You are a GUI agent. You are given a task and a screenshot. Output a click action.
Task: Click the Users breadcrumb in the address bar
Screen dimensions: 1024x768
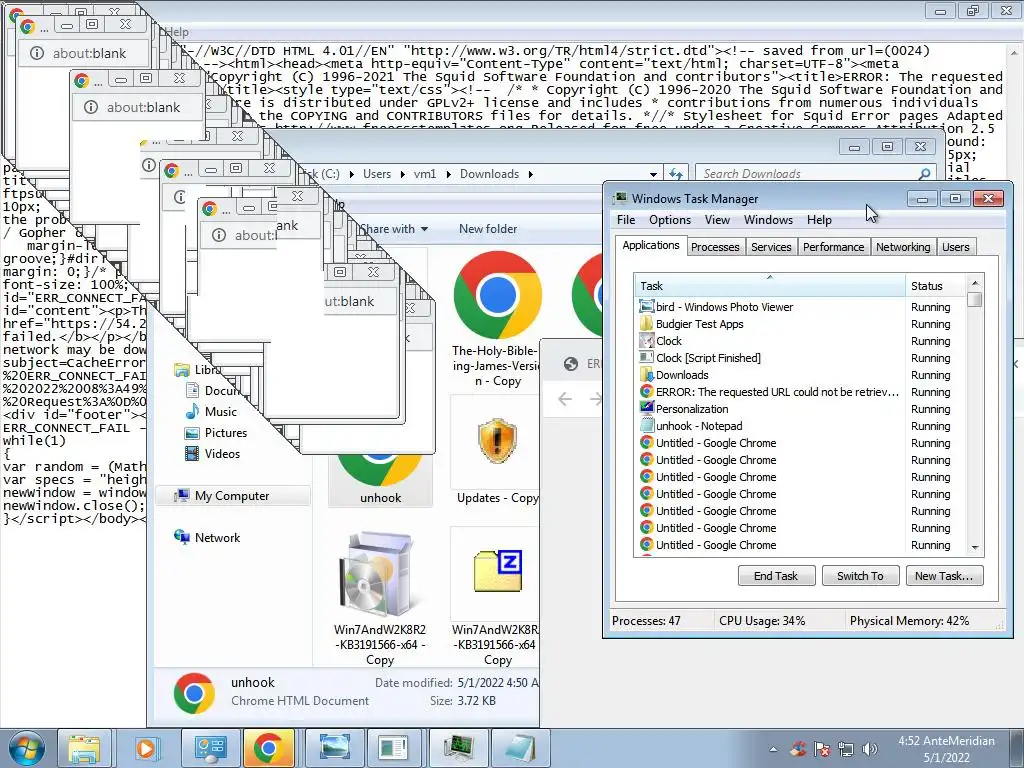coord(377,174)
